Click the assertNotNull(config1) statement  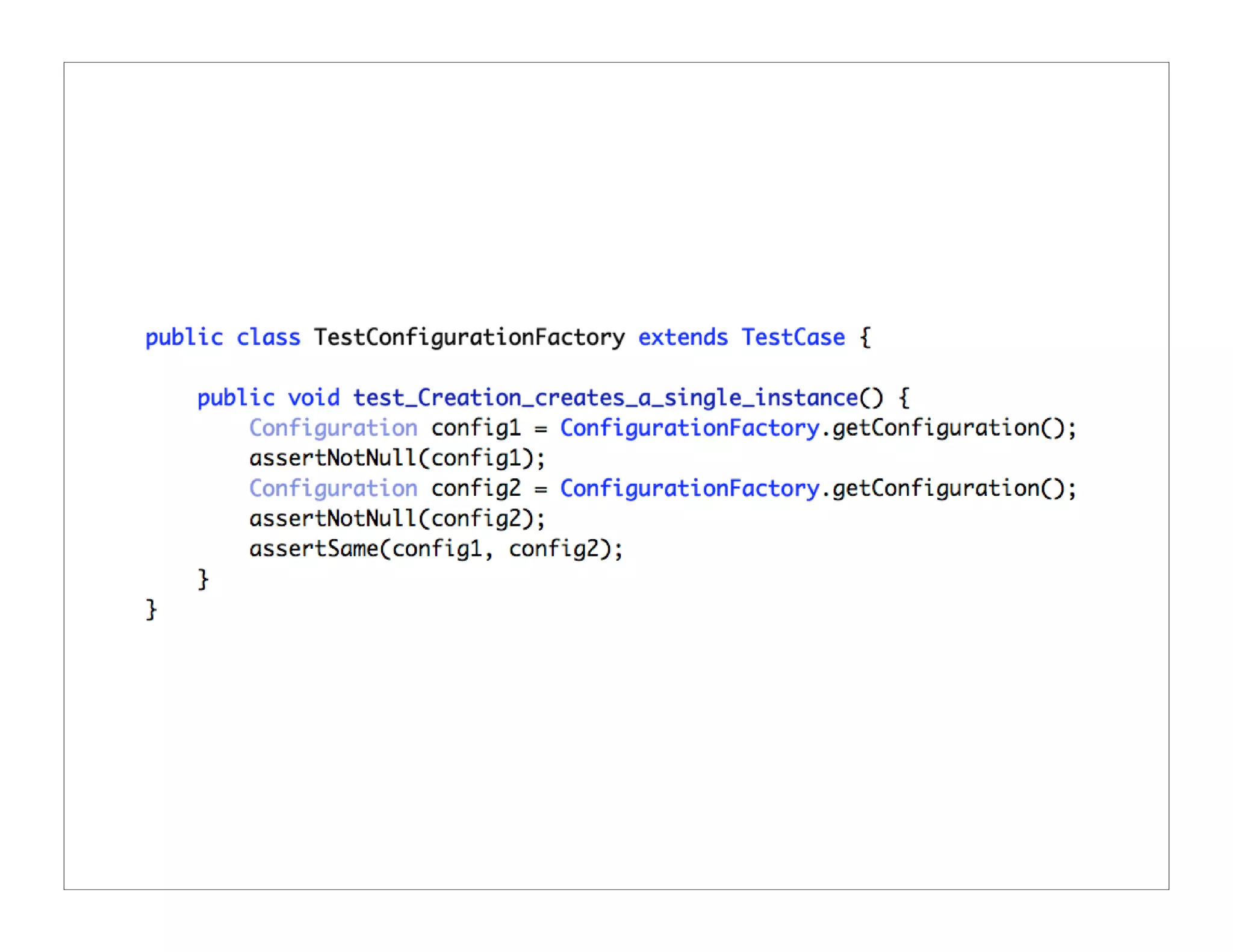pyautogui.click(x=397, y=459)
